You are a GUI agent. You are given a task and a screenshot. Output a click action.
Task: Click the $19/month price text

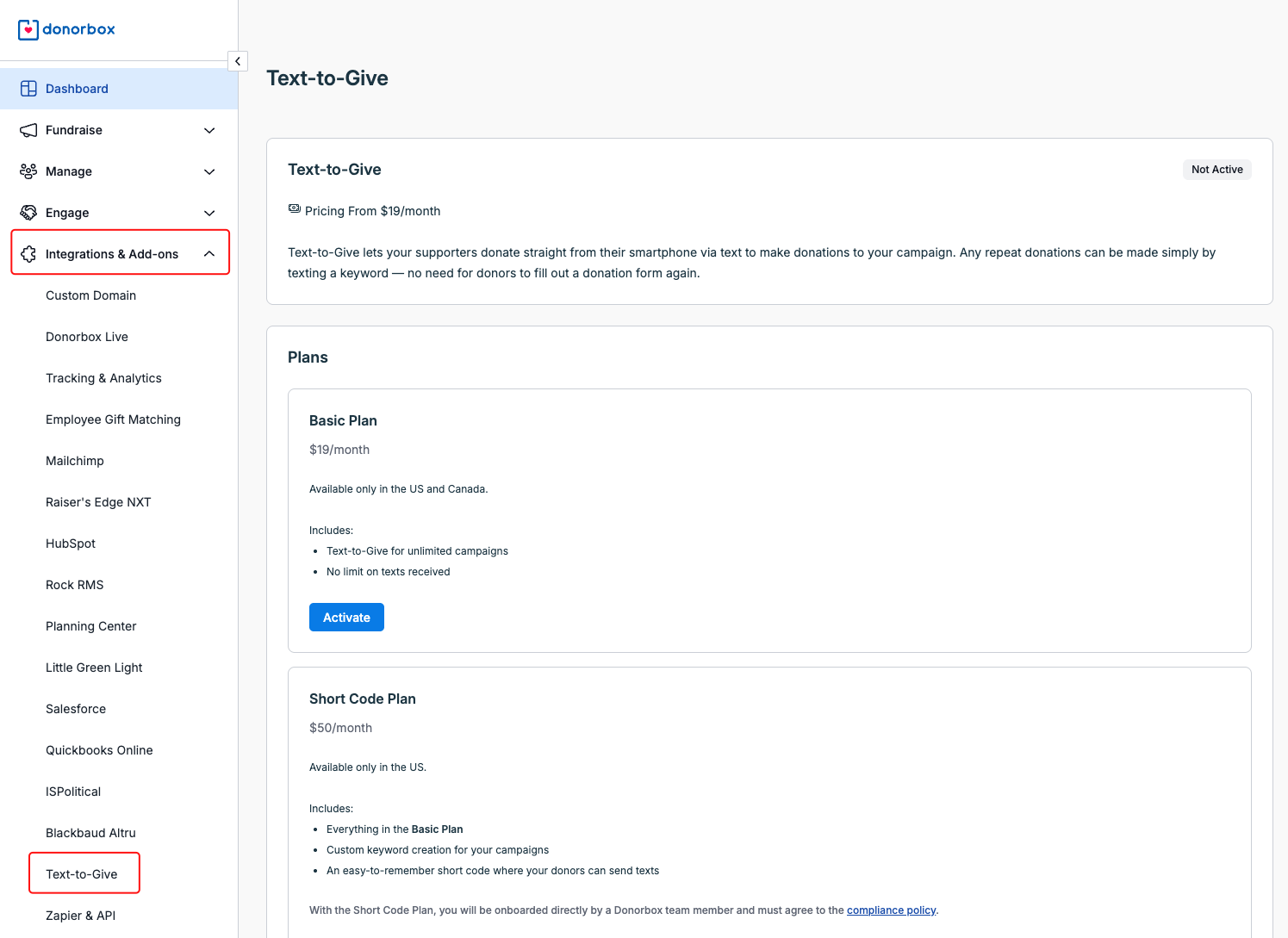[x=339, y=450]
